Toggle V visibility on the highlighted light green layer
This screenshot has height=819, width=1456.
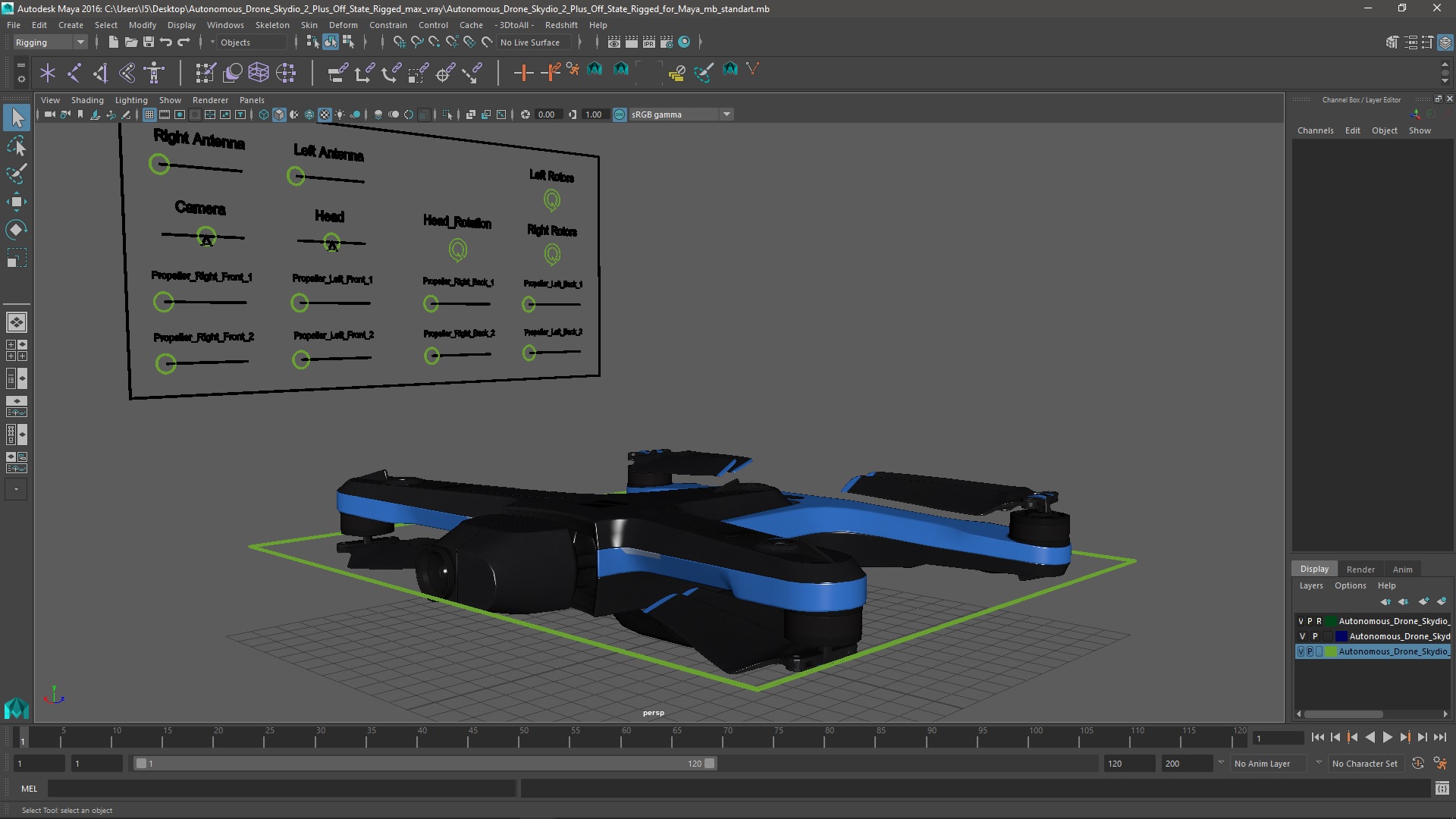[x=1301, y=651]
